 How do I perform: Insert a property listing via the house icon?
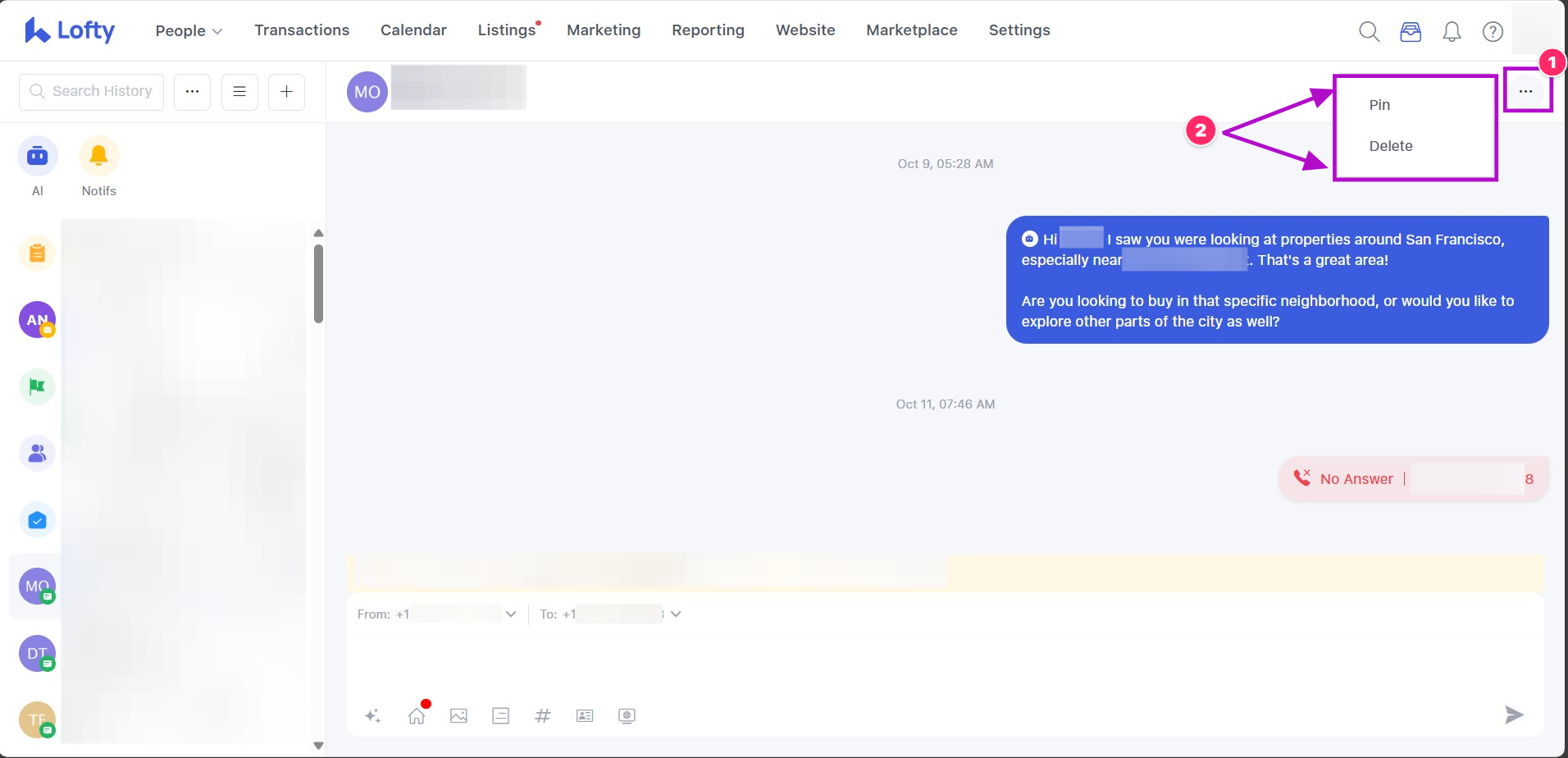click(x=417, y=716)
